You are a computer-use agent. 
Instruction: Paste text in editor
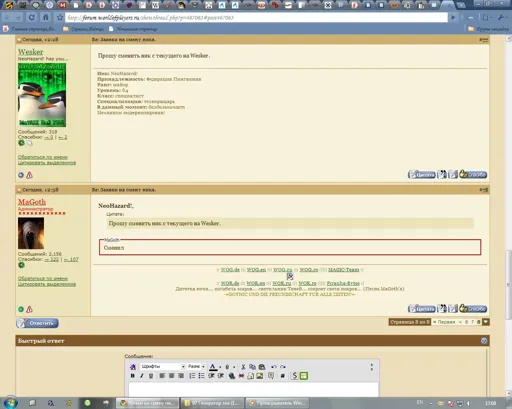(x=262, y=367)
